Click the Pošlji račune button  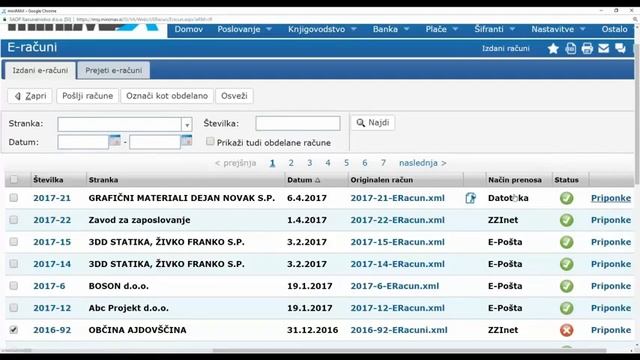coord(87,96)
